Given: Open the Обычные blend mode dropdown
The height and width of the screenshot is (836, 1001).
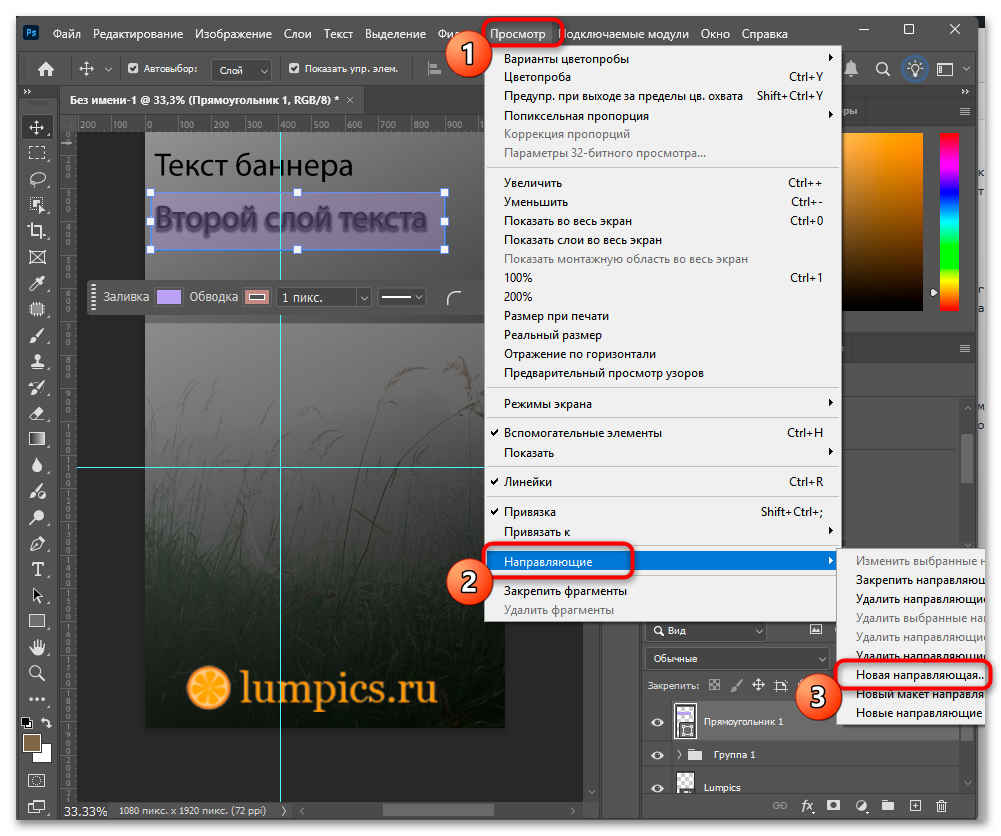Looking at the screenshot, I should [x=737, y=659].
